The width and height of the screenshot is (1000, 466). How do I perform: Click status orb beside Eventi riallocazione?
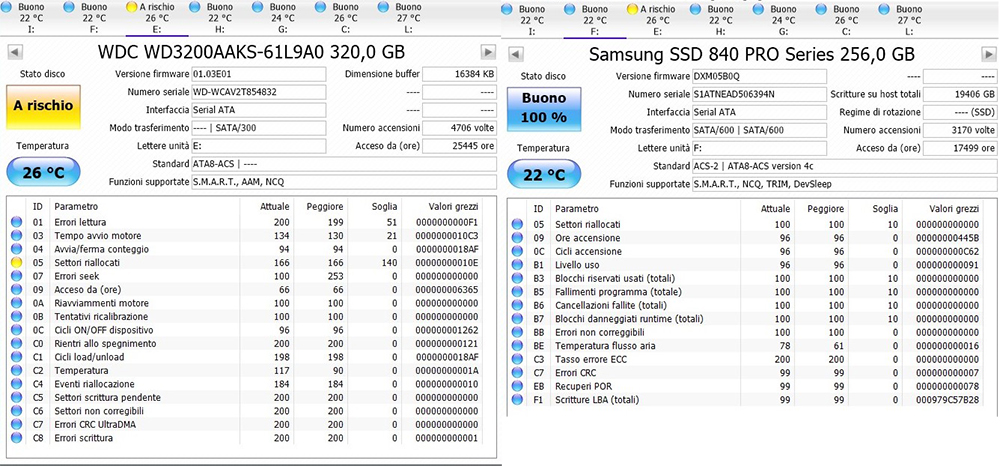16,384
